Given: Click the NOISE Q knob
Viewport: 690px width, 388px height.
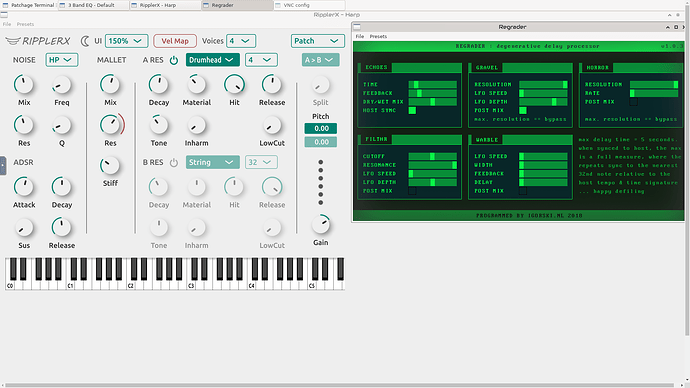Looking at the screenshot, I should (x=62, y=125).
